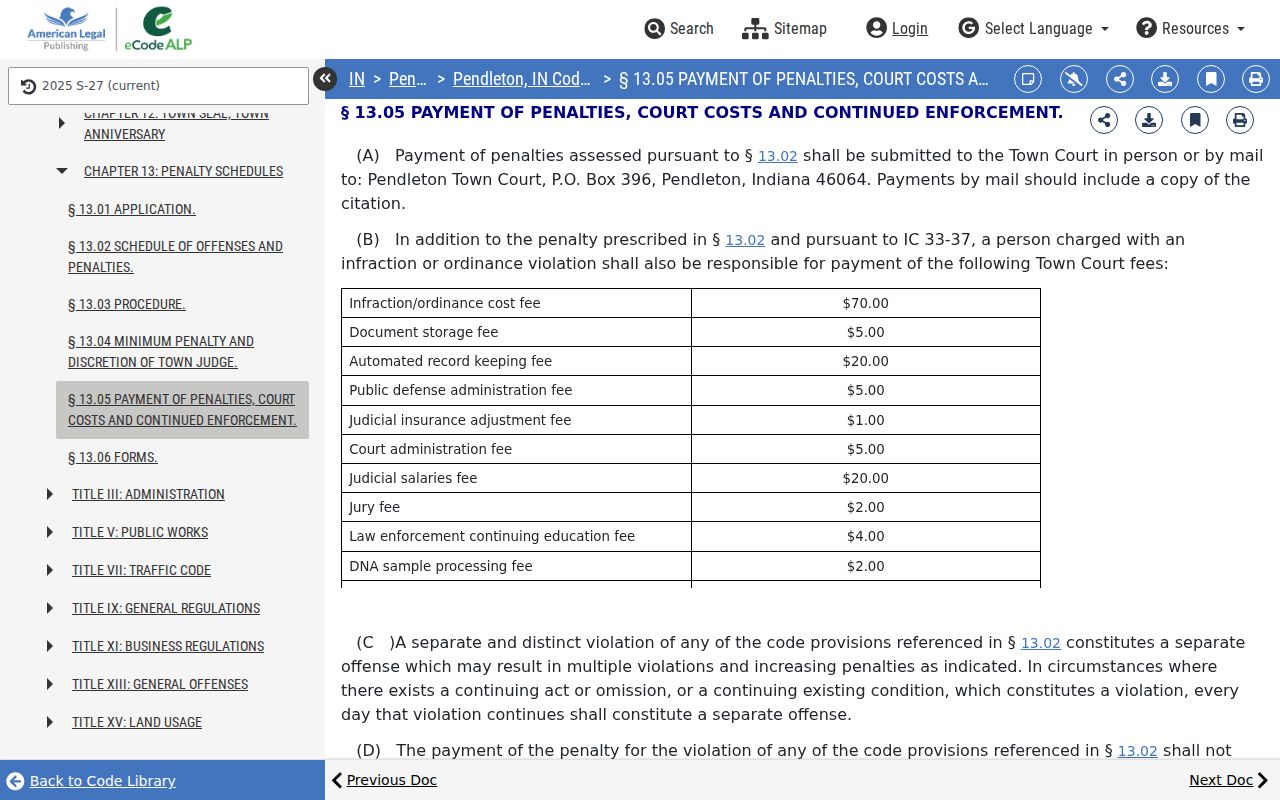The height and width of the screenshot is (800, 1280).
Task: Open § 13.03 Procedure in the sidebar
Action: (x=127, y=304)
